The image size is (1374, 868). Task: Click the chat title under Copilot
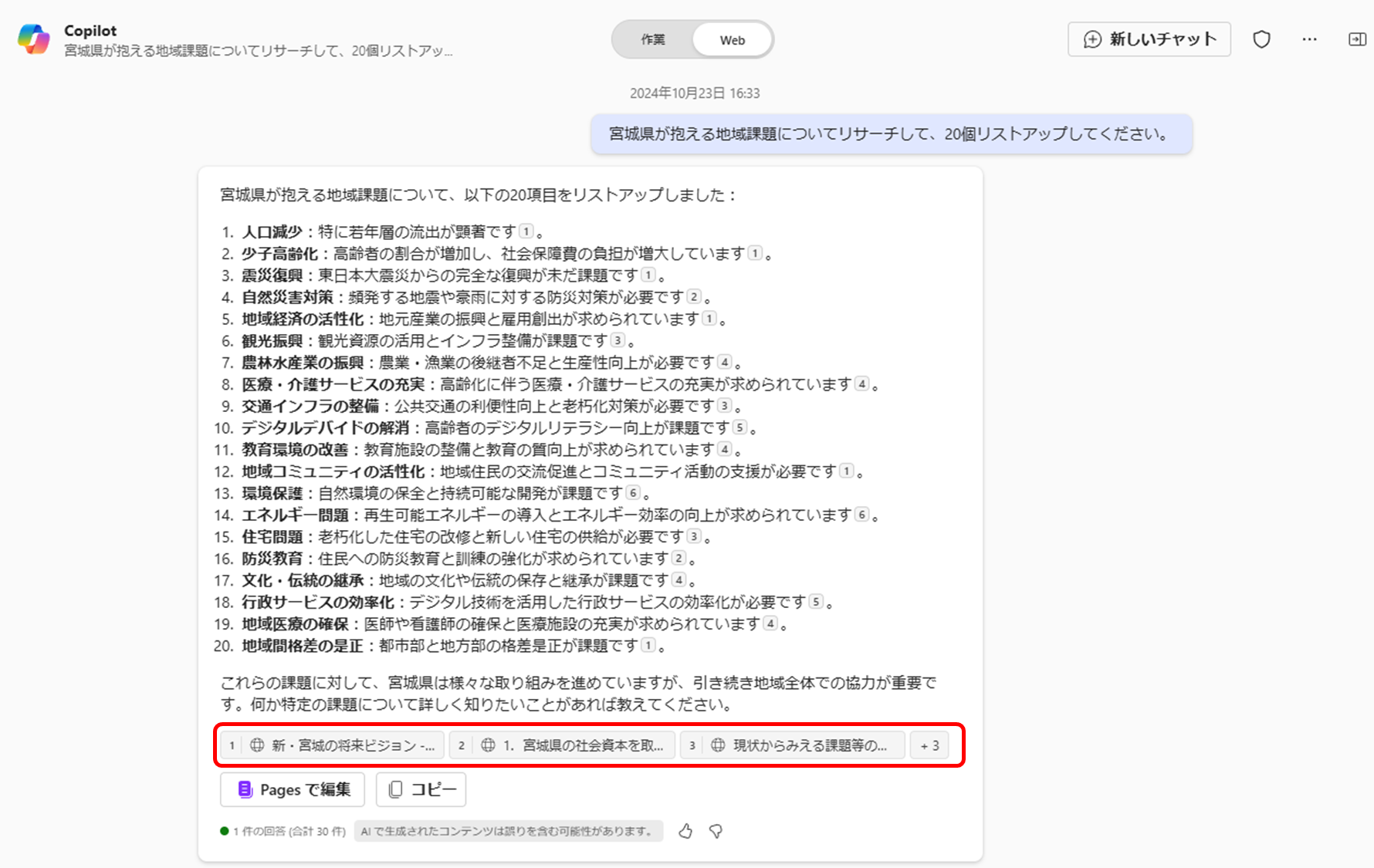pyautogui.click(x=259, y=51)
